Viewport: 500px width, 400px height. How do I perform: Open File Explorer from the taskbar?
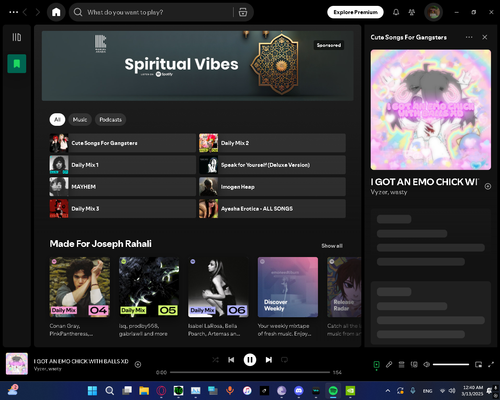coord(144,391)
